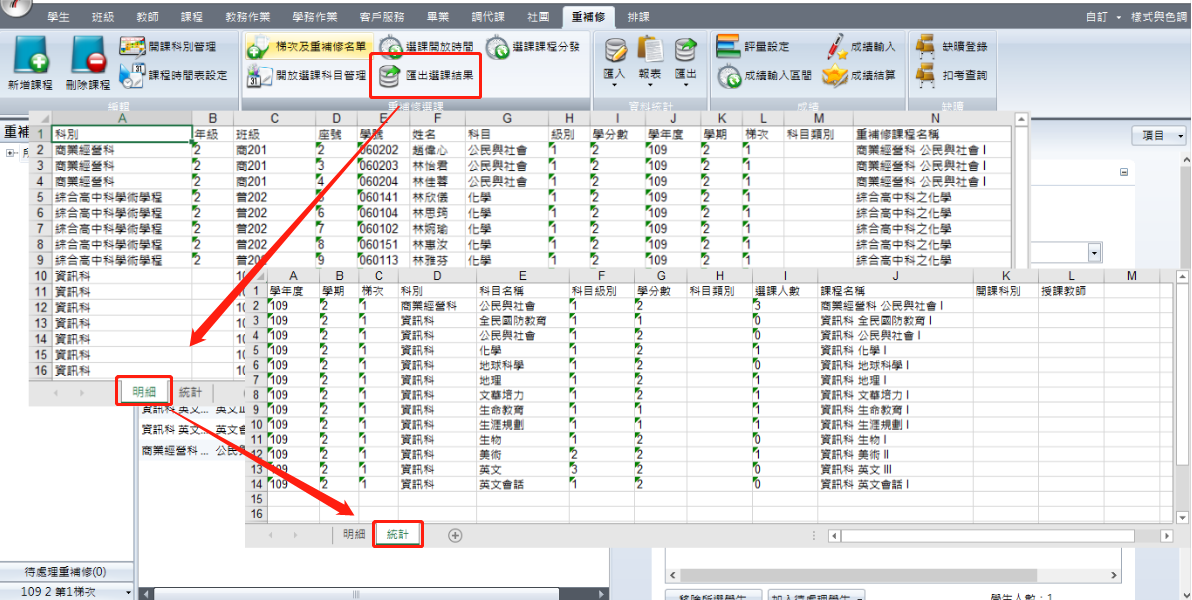Click 選課課程分發 in the ribbon
This screenshot has width=1192, height=600.
[x=533, y=47]
